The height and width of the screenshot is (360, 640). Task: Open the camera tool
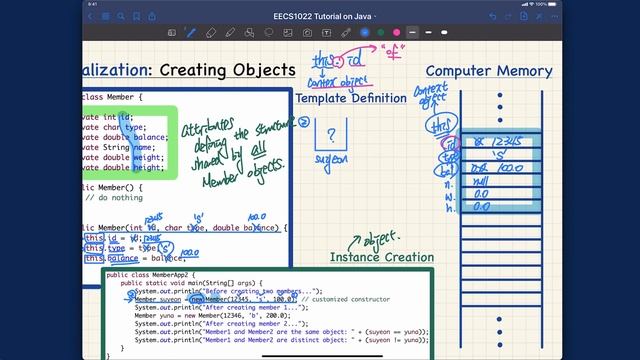[307, 33]
